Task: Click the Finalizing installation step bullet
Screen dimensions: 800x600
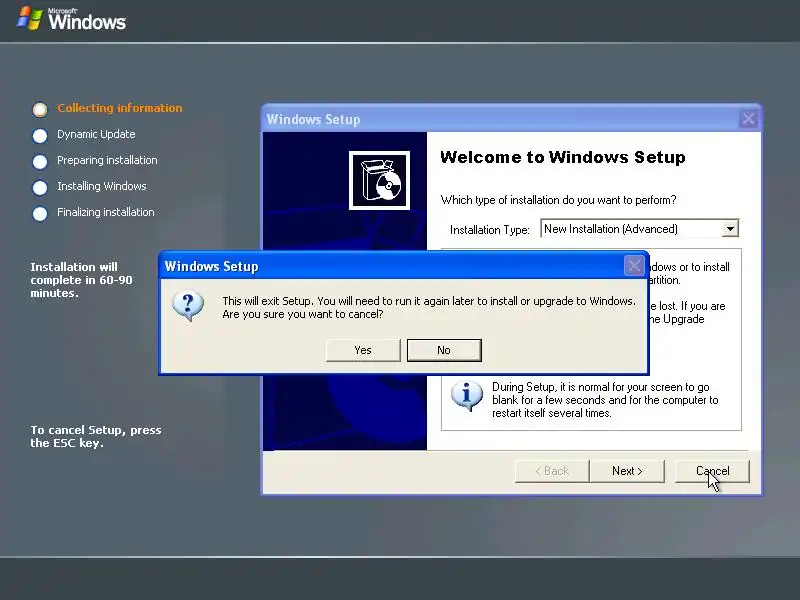Action: click(x=40, y=213)
